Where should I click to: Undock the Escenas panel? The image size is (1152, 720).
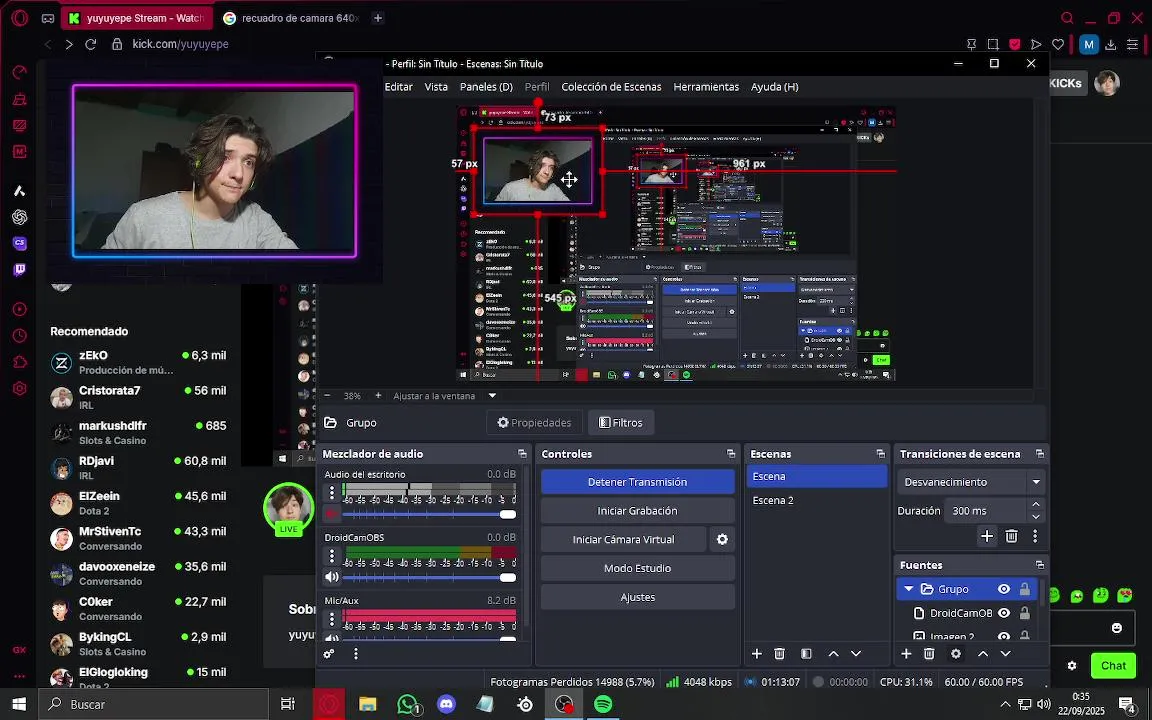coord(881,454)
